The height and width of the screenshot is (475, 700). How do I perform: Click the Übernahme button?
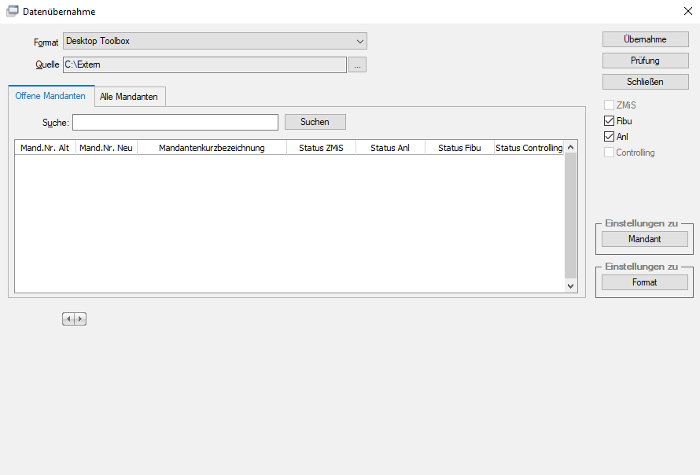click(645, 39)
